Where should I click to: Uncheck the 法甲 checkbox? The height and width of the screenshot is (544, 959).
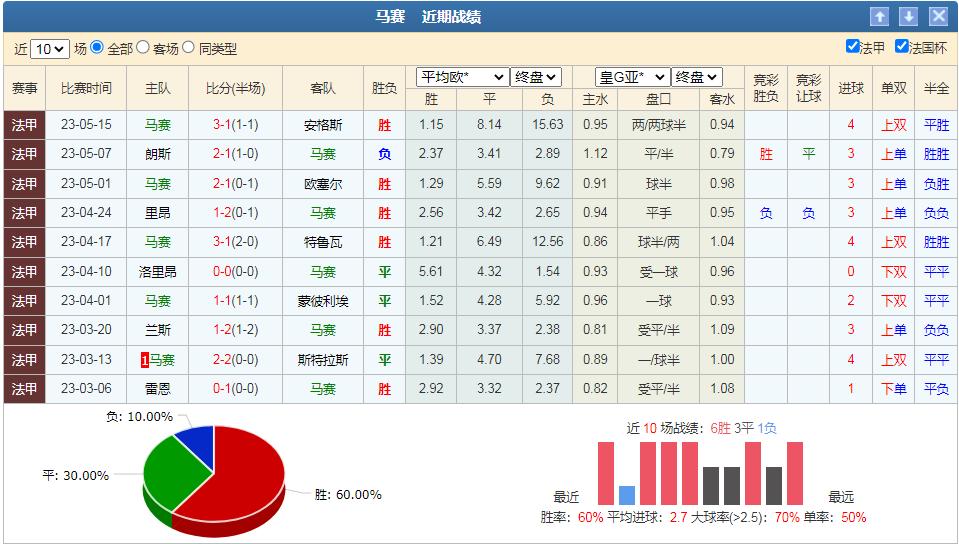click(852, 46)
